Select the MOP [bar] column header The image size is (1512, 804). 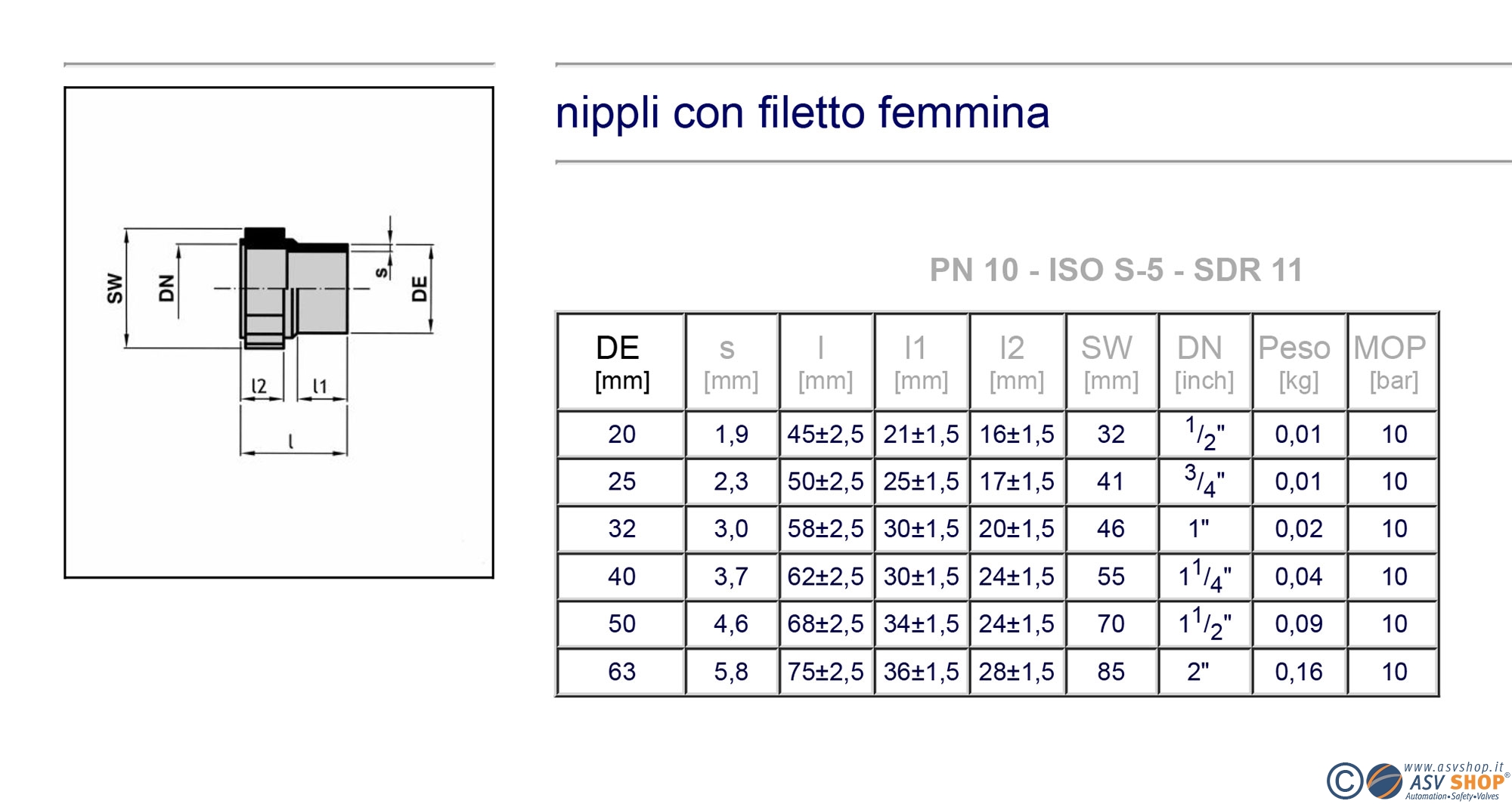[x=1393, y=362]
